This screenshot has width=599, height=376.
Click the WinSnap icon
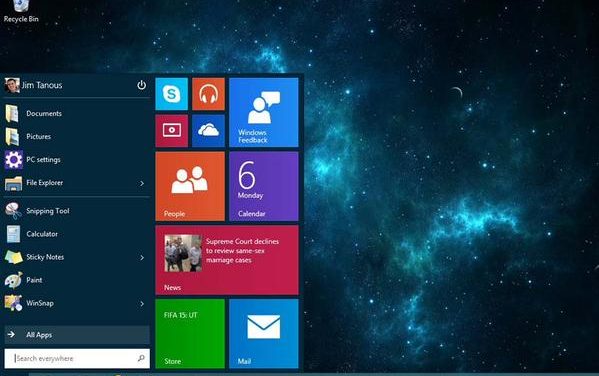coord(13,303)
